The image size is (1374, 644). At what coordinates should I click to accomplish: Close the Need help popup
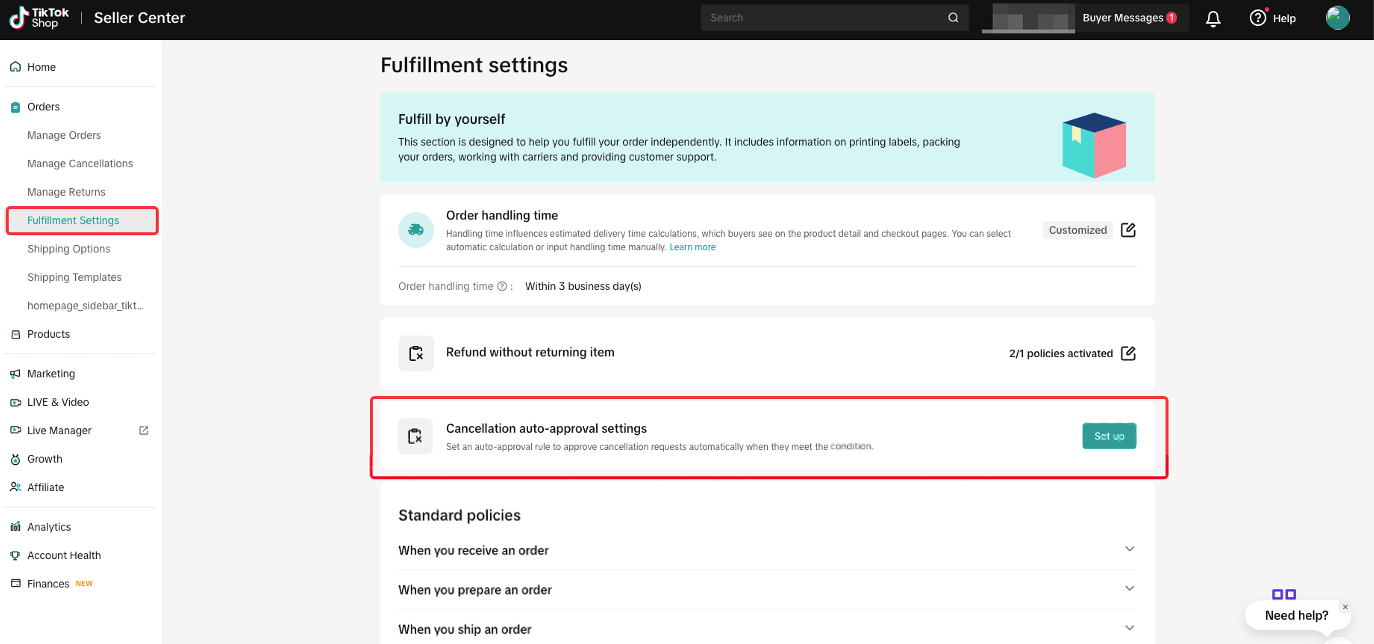(1345, 607)
